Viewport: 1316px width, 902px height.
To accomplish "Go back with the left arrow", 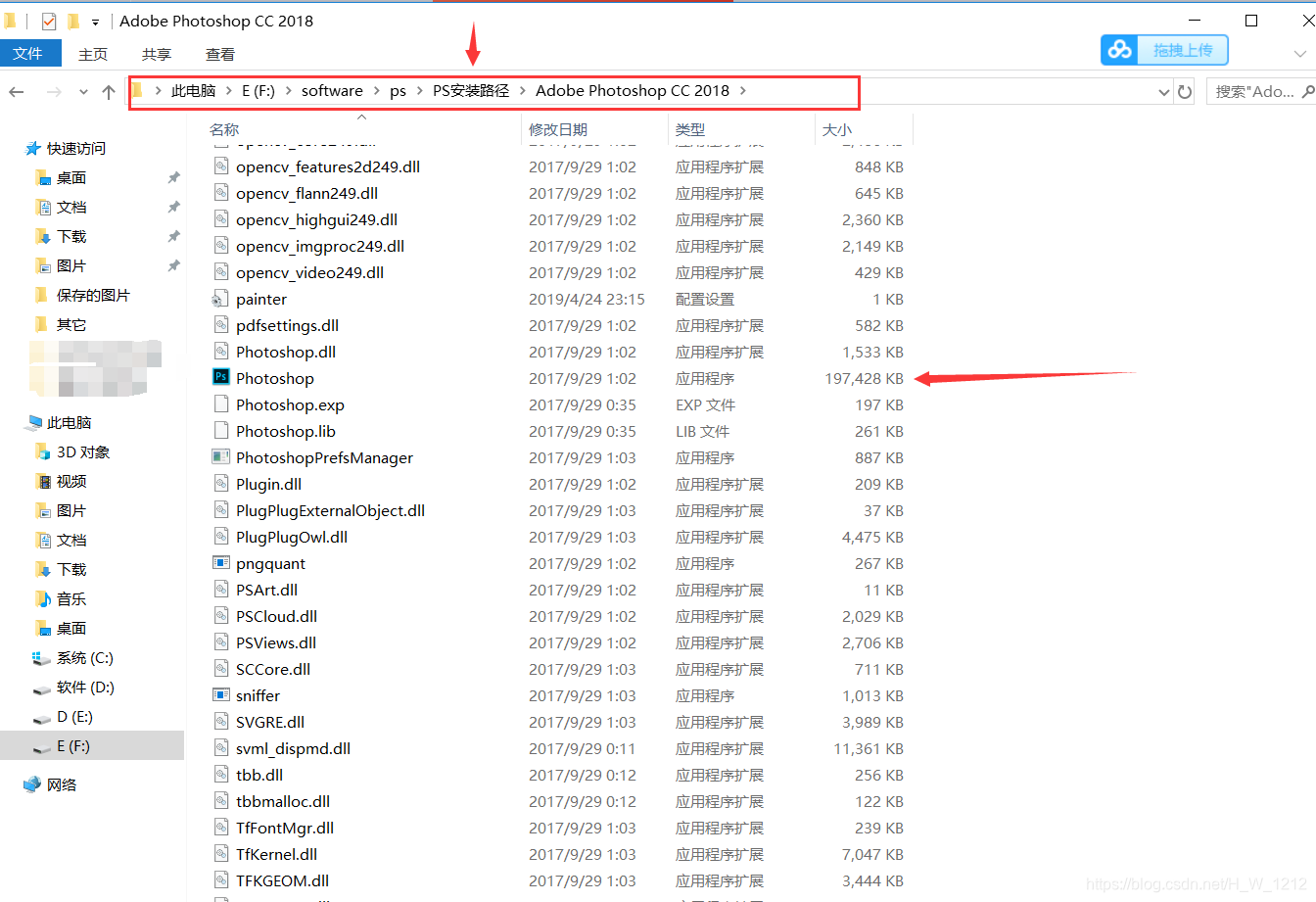I will coord(17,91).
